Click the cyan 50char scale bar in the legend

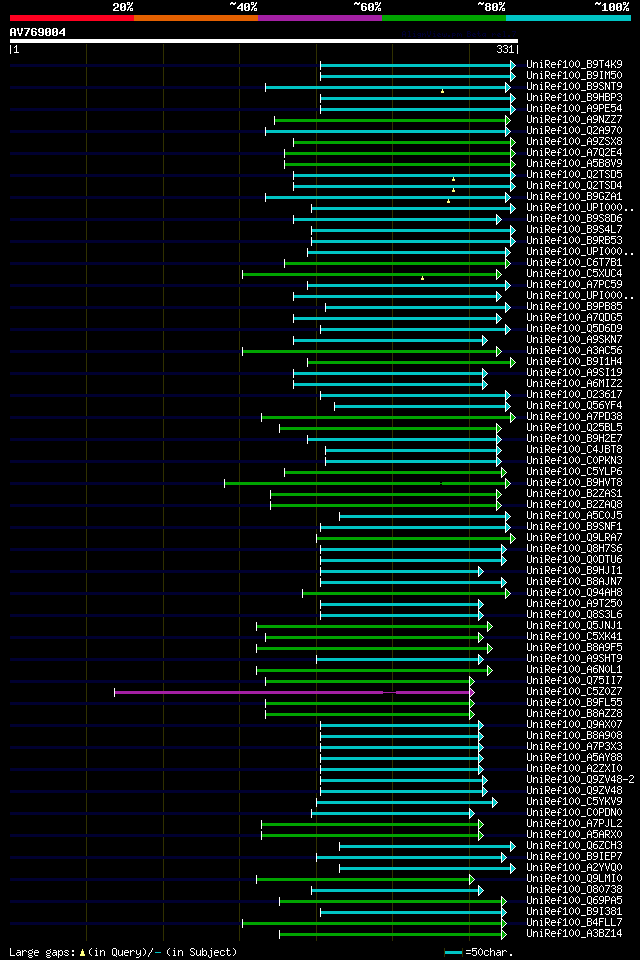(453, 953)
